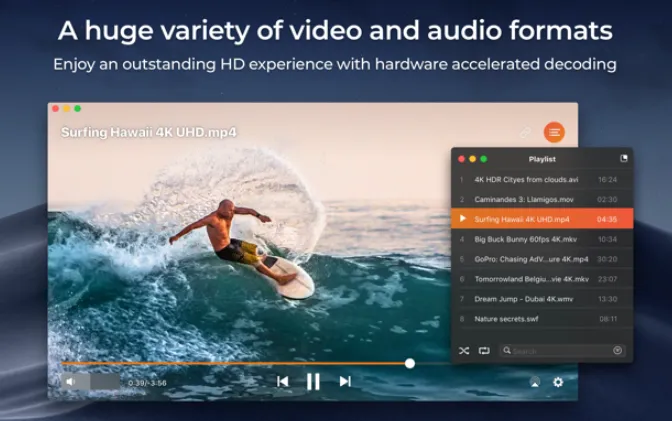The width and height of the screenshot is (672, 421).
Task: Close the main player window
Action: (55, 109)
